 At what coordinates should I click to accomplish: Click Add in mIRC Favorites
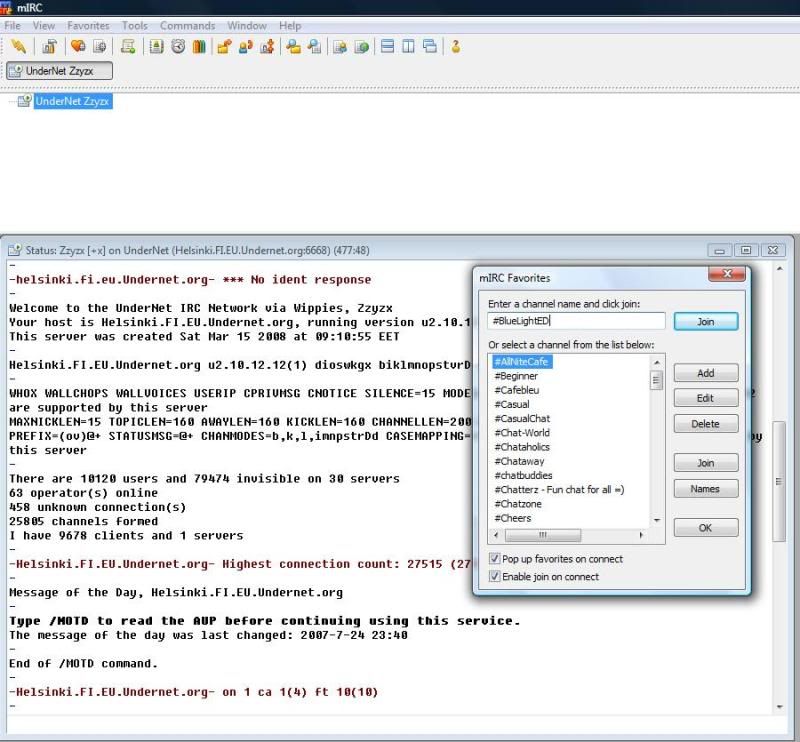click(706, 373)
